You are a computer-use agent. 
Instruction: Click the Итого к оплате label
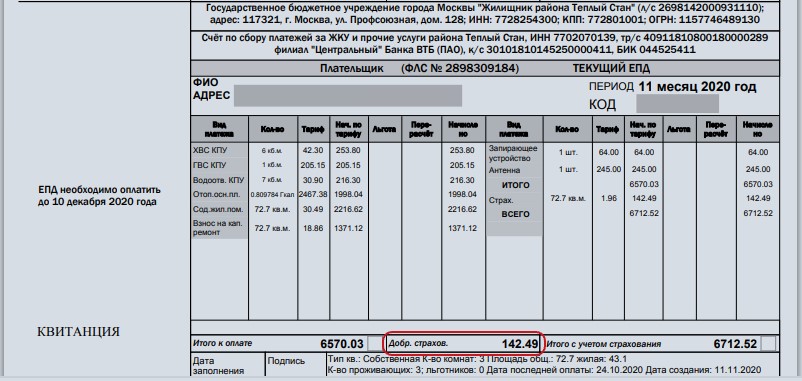(x=222, y=344)
